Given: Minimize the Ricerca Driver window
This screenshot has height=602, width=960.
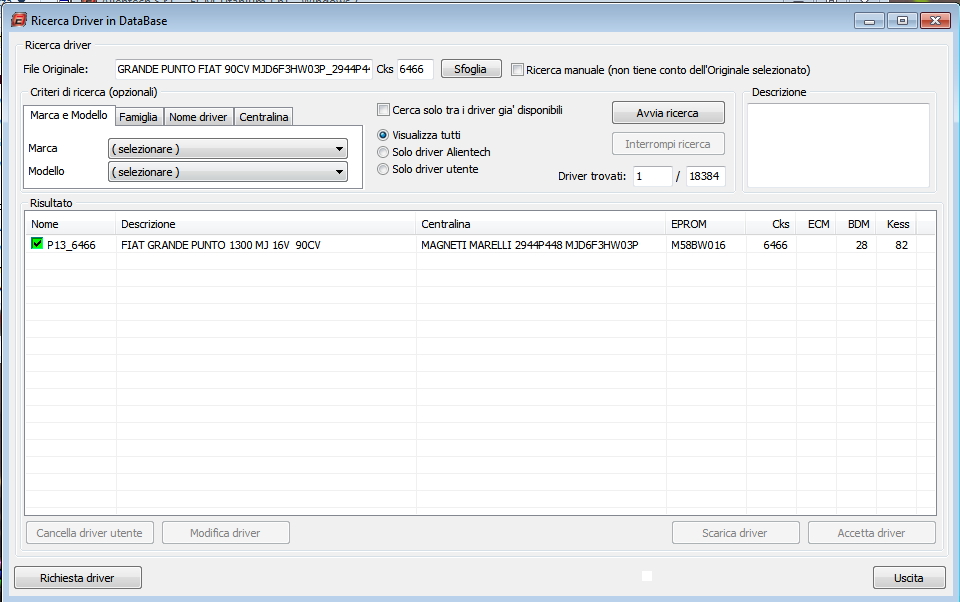Looking at the screenshot, I should (x=869, y=21).
